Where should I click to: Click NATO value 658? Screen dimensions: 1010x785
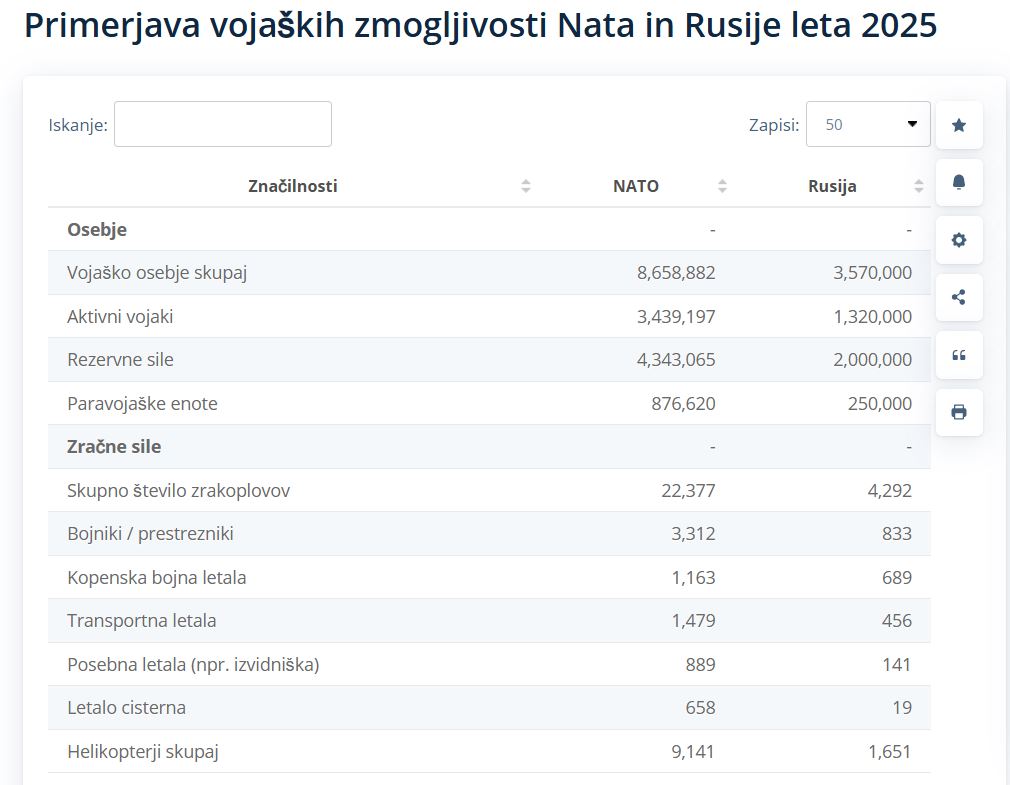[700, 708]
